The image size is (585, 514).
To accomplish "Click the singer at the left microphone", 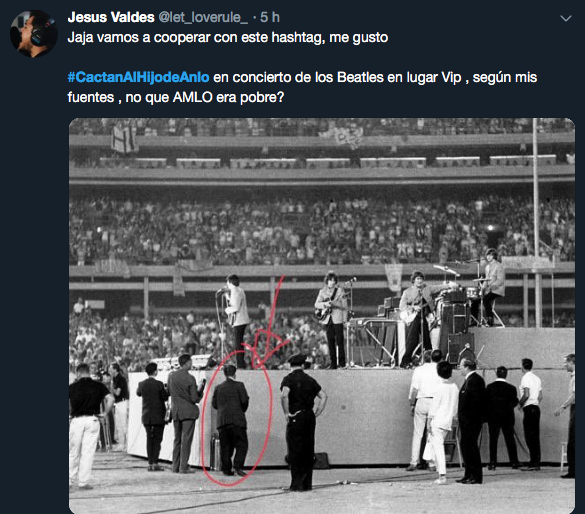I will [236, 321].
